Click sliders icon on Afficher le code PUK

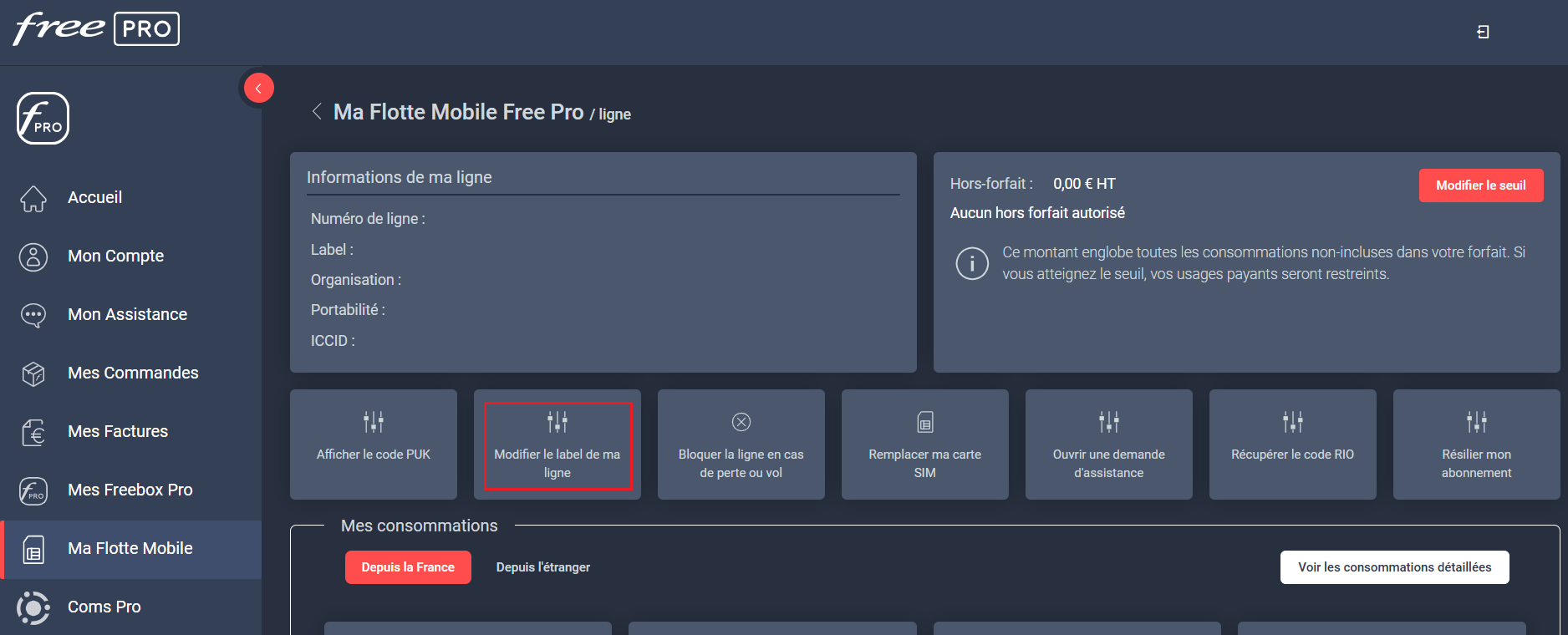374,422
